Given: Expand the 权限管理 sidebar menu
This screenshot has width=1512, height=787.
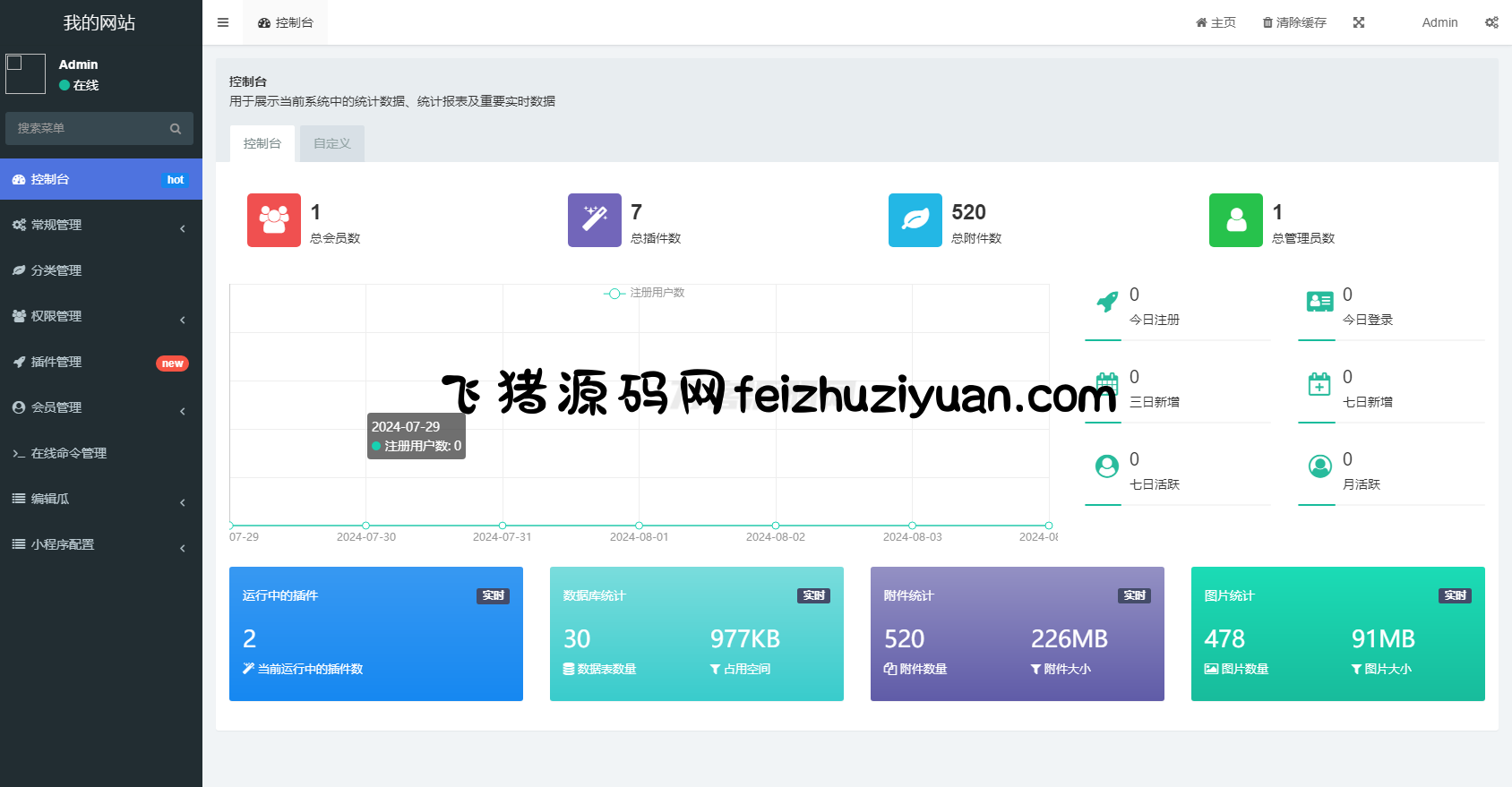Looking at the screenshot, I should point(100,316).
